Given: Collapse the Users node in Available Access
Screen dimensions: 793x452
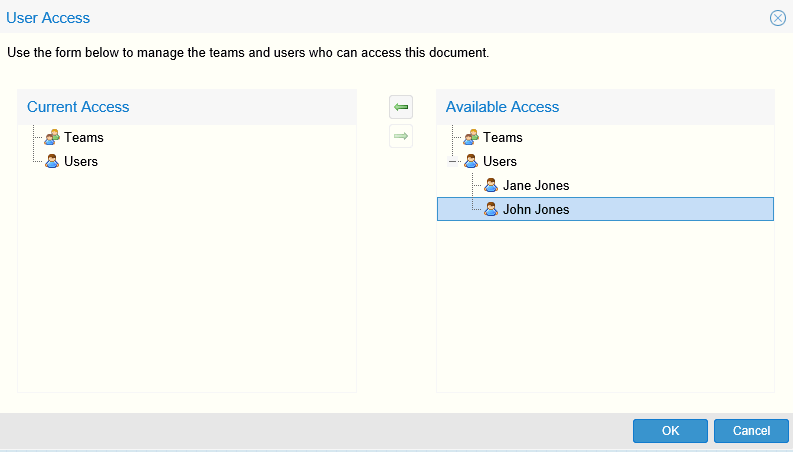Looking at the screenshot, I should [x=453, y=161].
